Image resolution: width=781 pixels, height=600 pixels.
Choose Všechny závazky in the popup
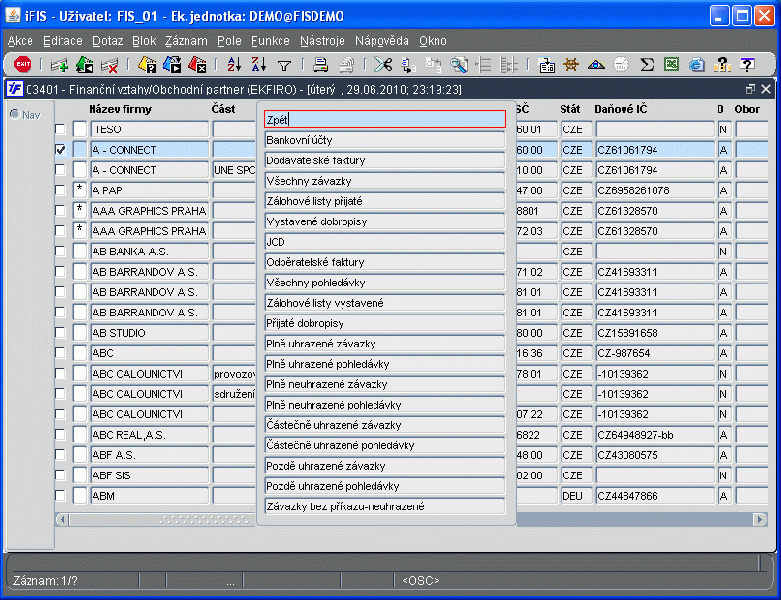click(385, 181)
